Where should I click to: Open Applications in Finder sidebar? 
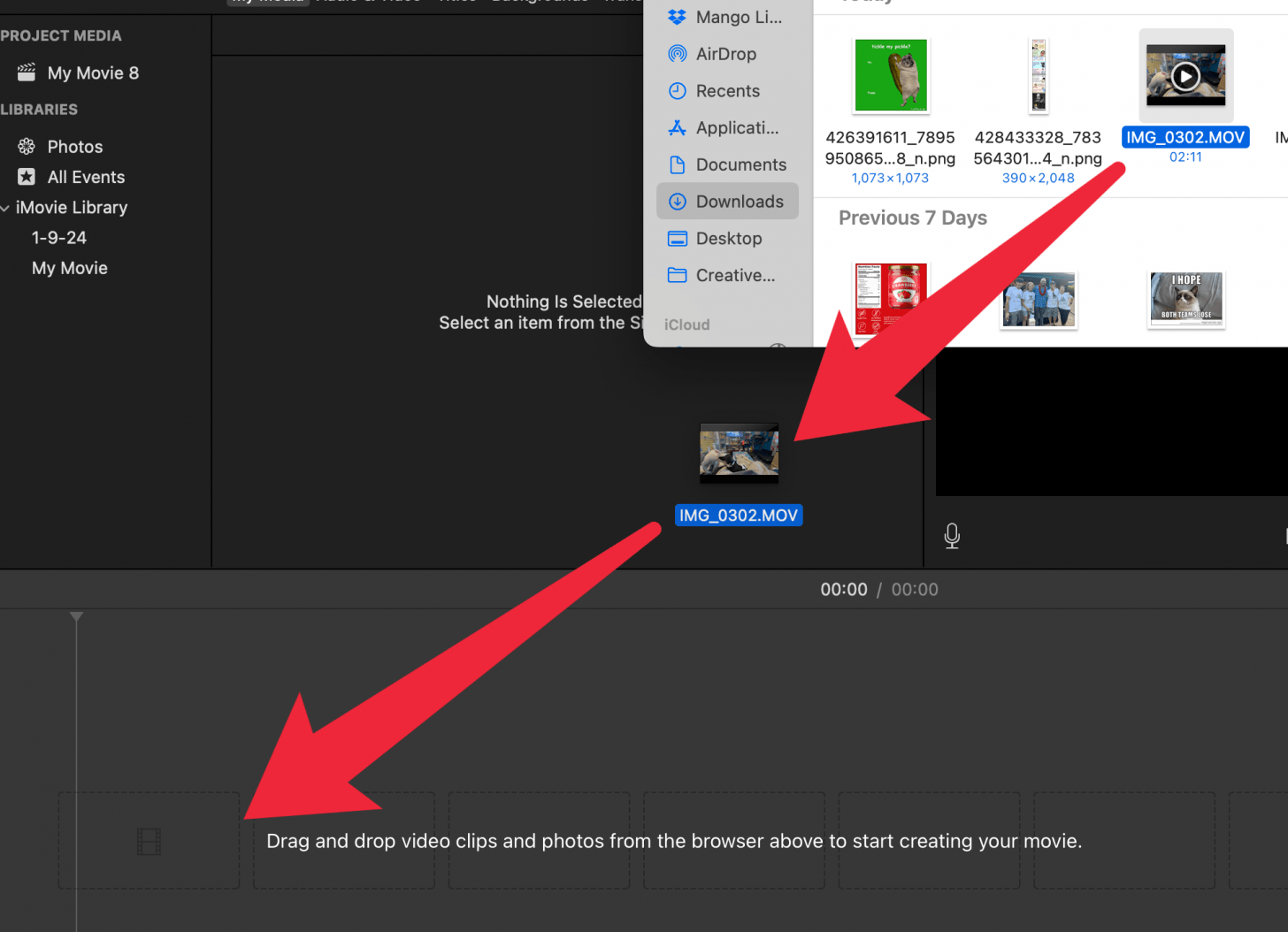coord(738,128)
